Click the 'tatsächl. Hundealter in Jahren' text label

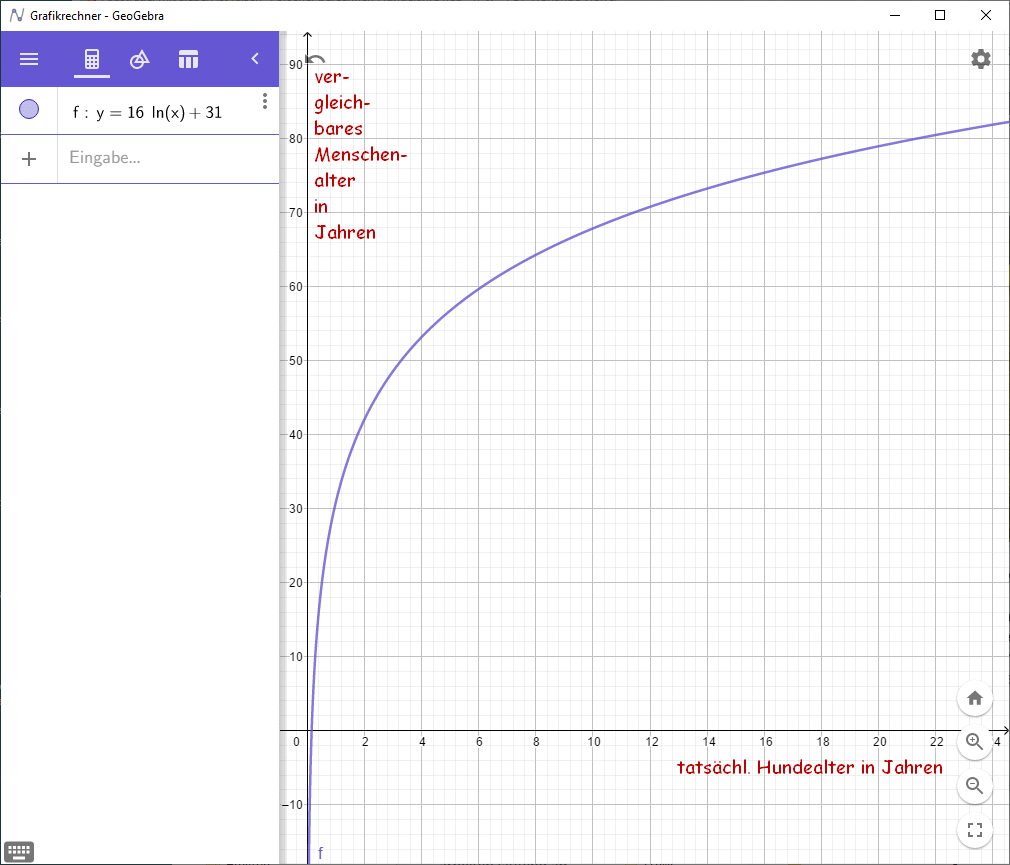pos(809,768)
